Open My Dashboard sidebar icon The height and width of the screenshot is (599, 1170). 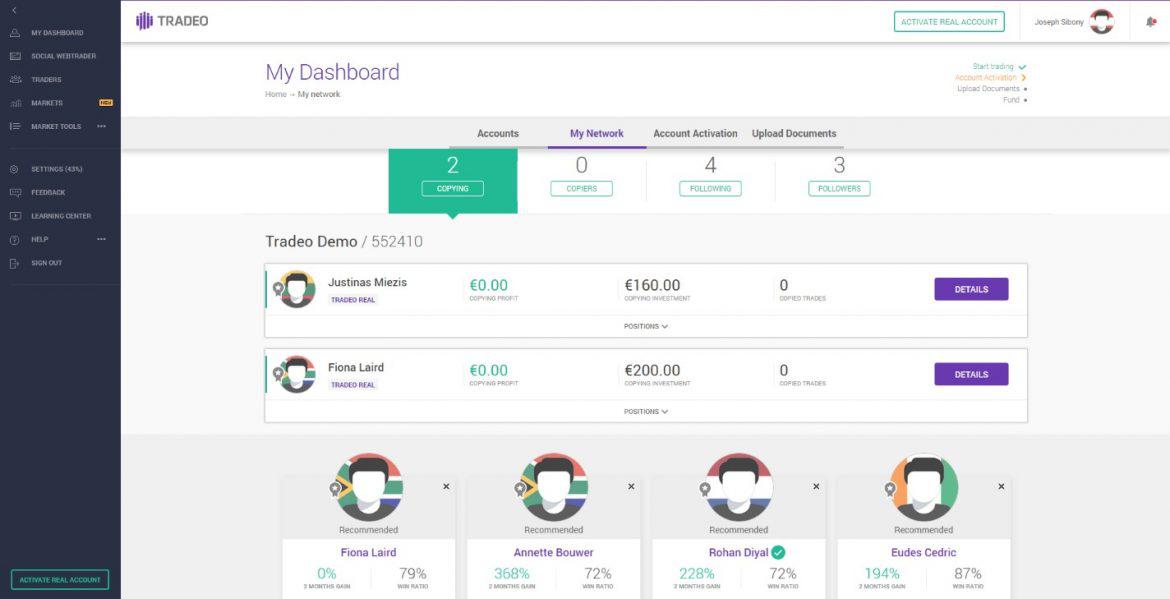coord(14,33)
